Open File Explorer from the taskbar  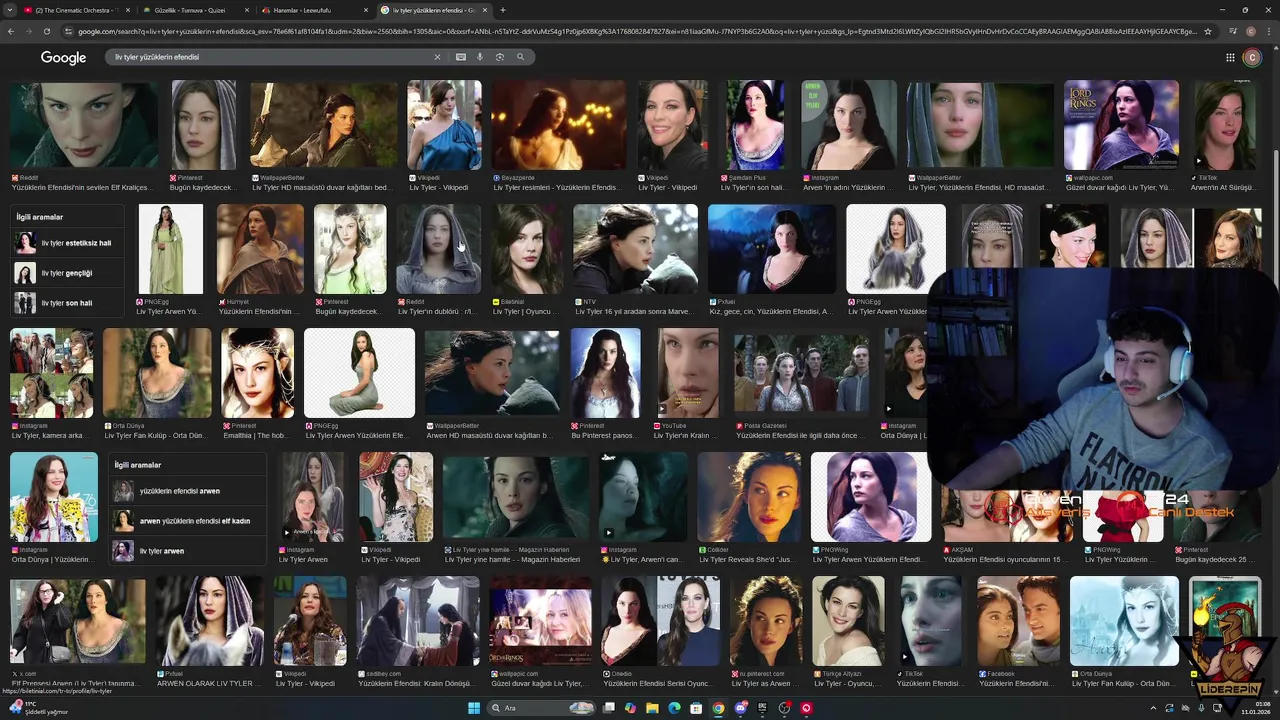[x=652, y=708]
